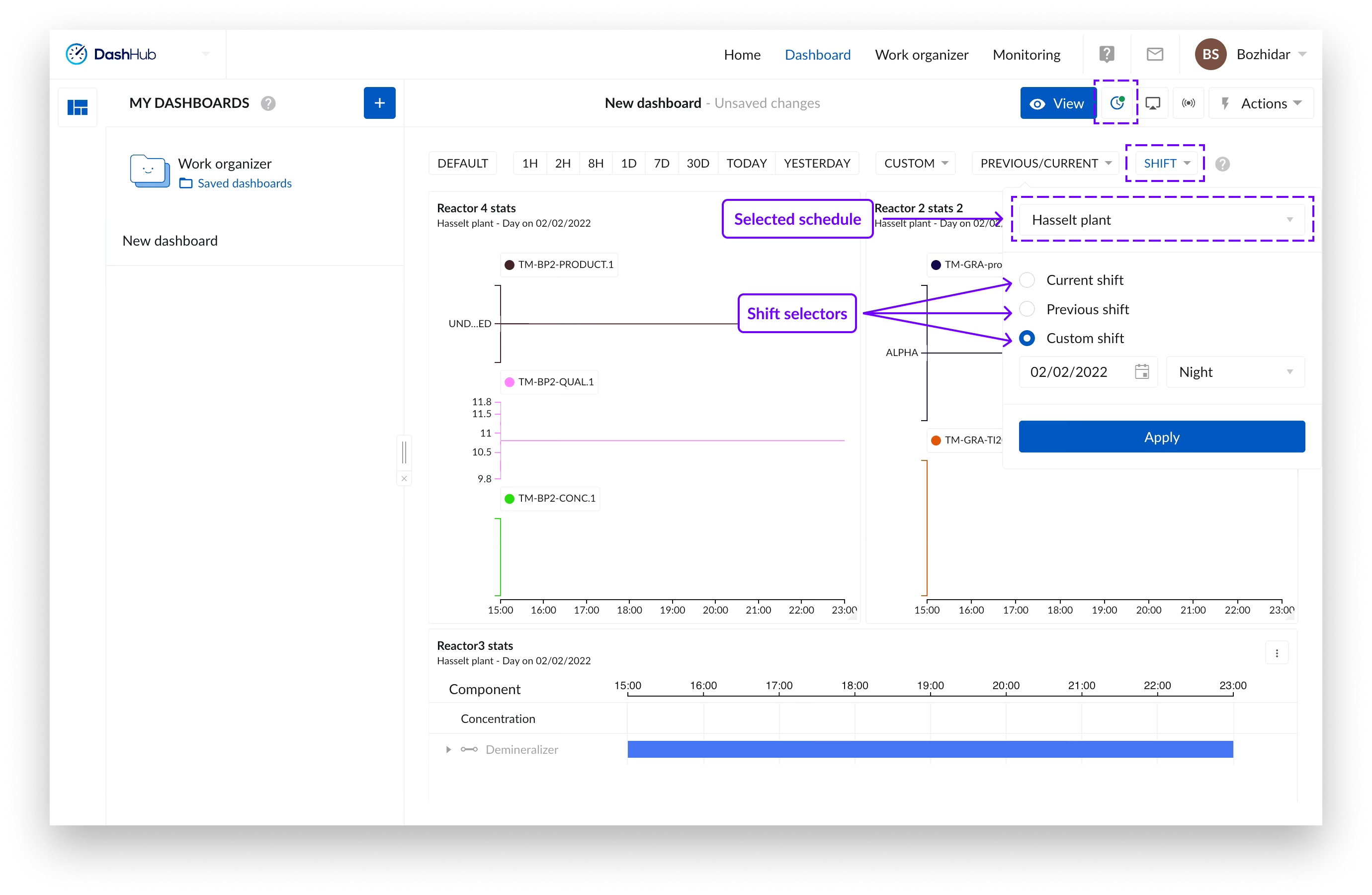Click the dashboard grid icon in sidebar

pos(77,107)
